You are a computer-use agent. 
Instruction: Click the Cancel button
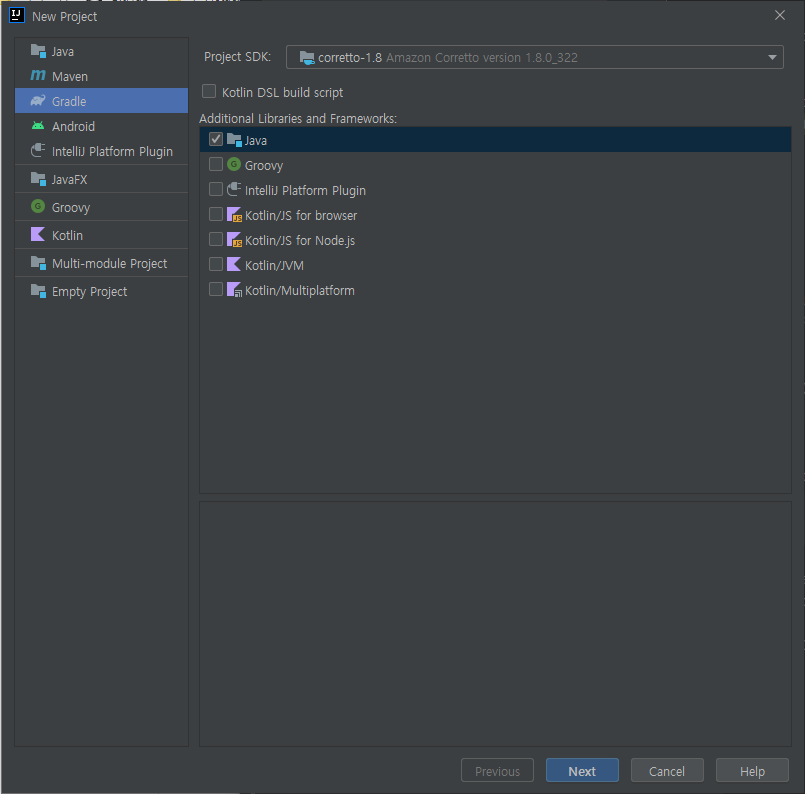coord(667,770)
